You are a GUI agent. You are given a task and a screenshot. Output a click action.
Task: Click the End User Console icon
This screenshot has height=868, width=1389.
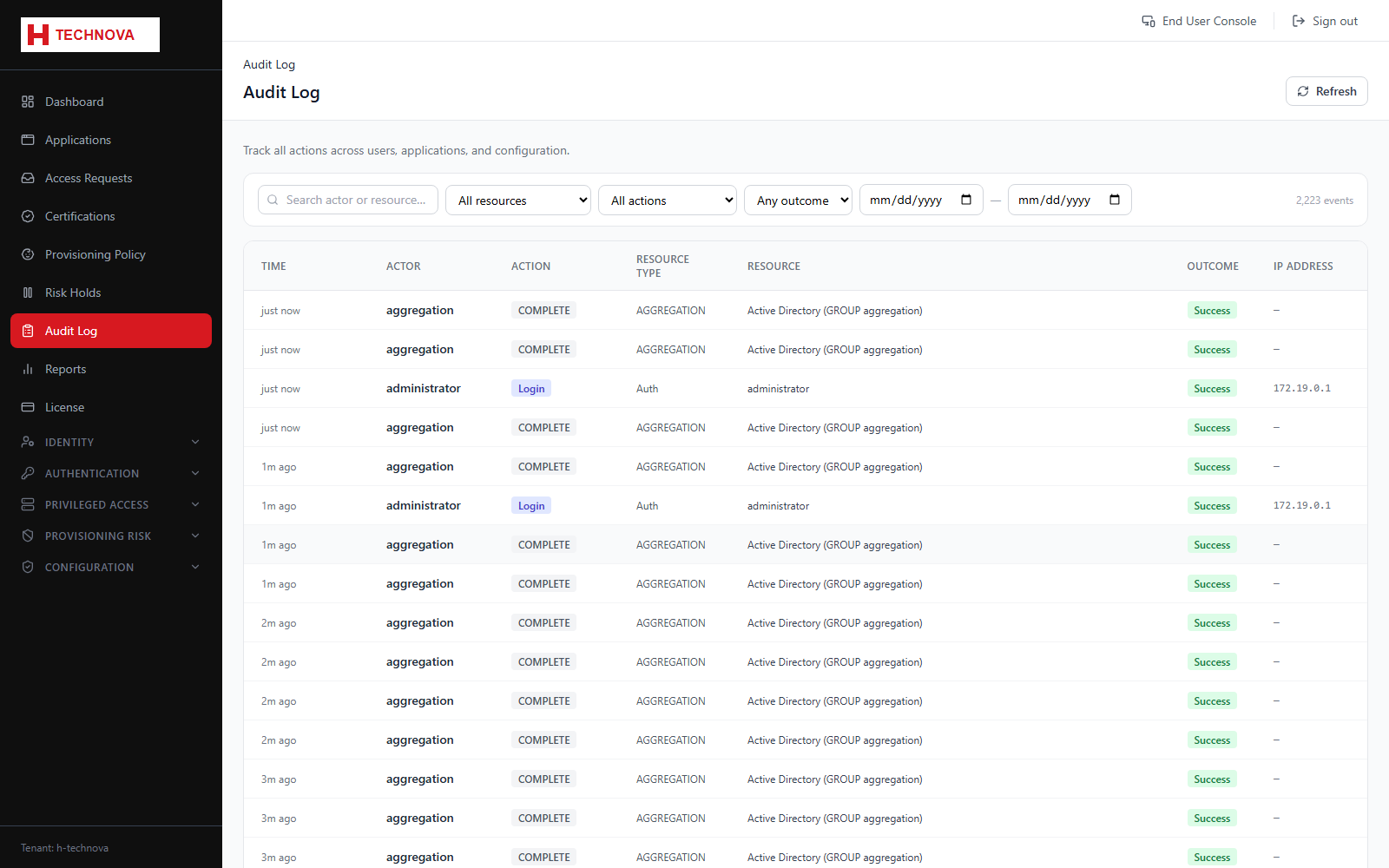click(1149, 21)
